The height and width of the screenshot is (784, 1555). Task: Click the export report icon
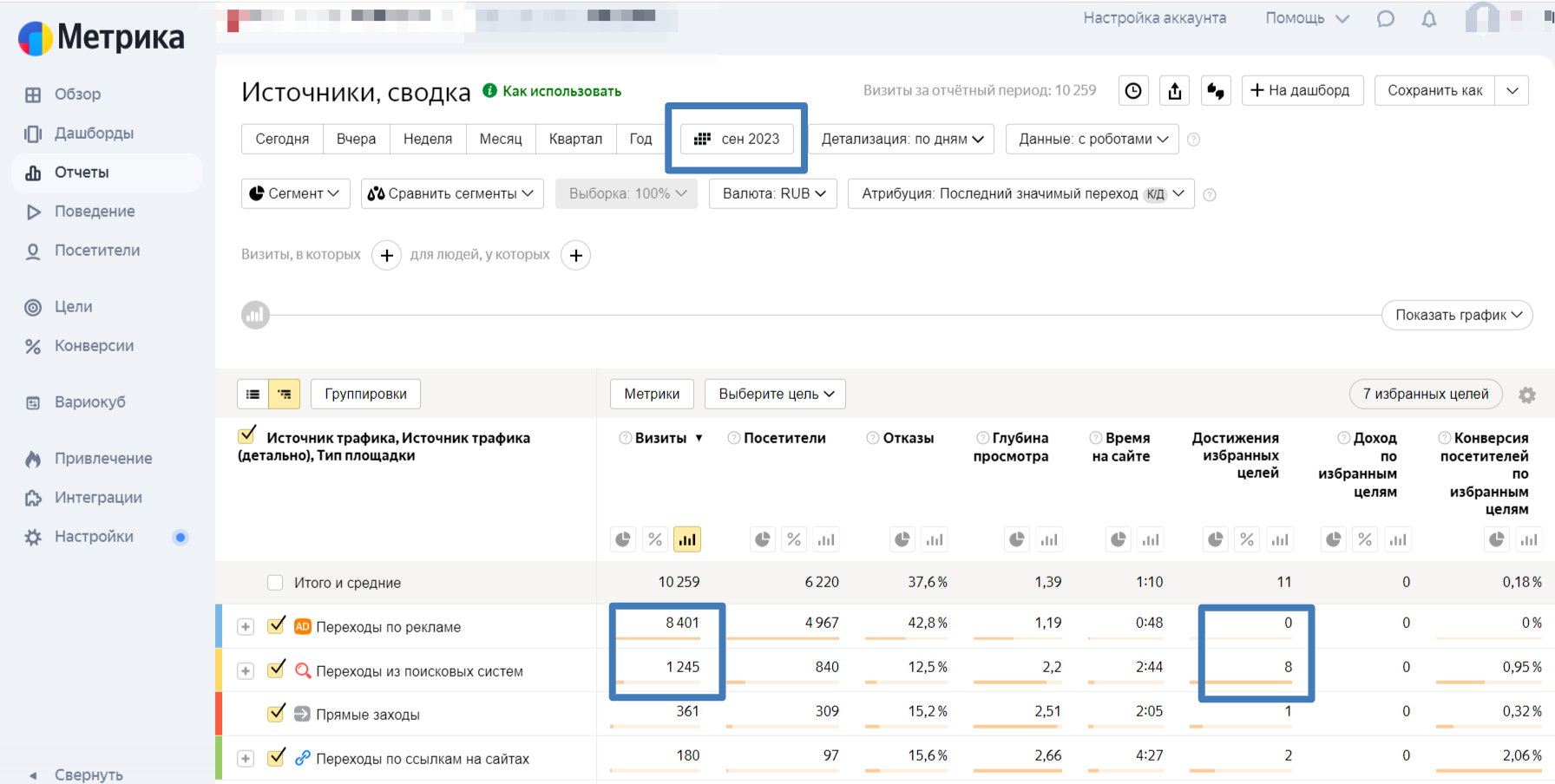coord(1175,91)
